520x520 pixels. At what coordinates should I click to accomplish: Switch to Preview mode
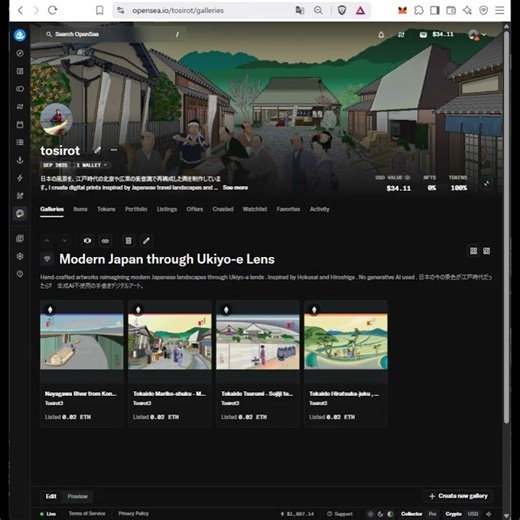click(77, 496)
